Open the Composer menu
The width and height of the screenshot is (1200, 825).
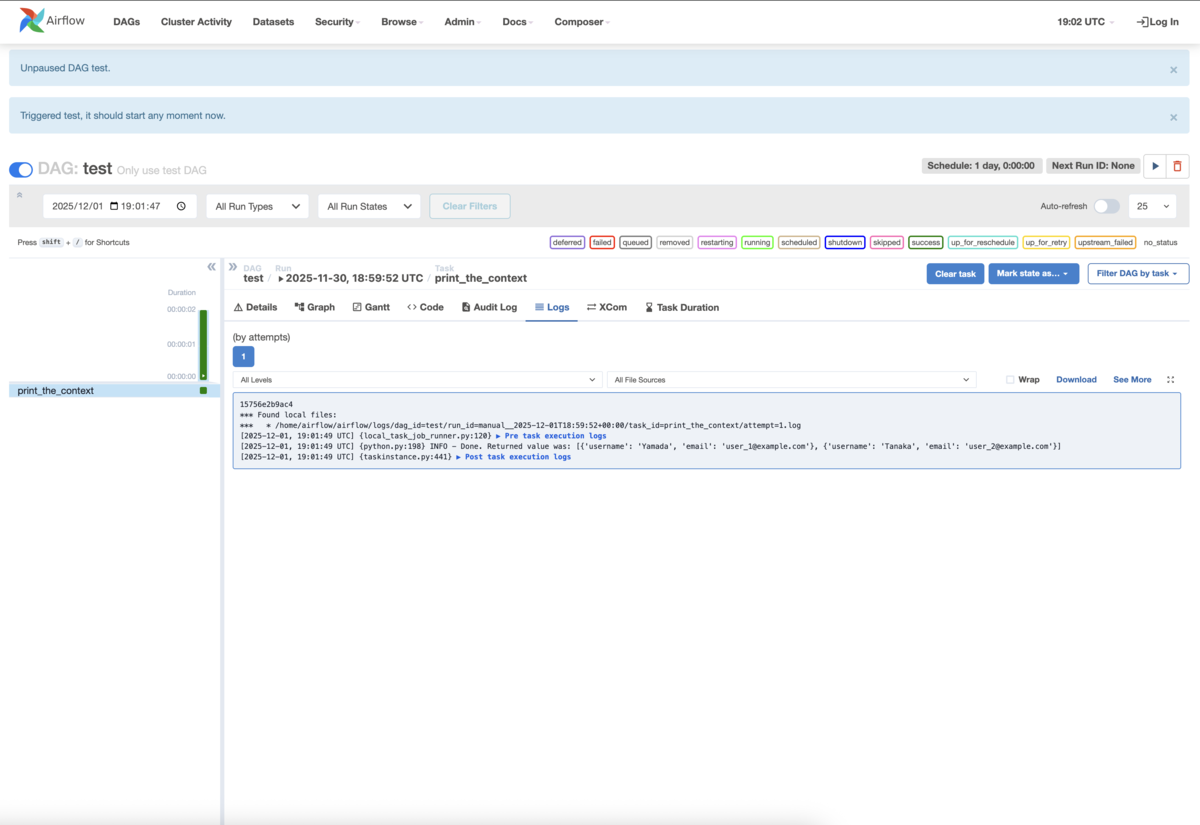coord(582,21)
